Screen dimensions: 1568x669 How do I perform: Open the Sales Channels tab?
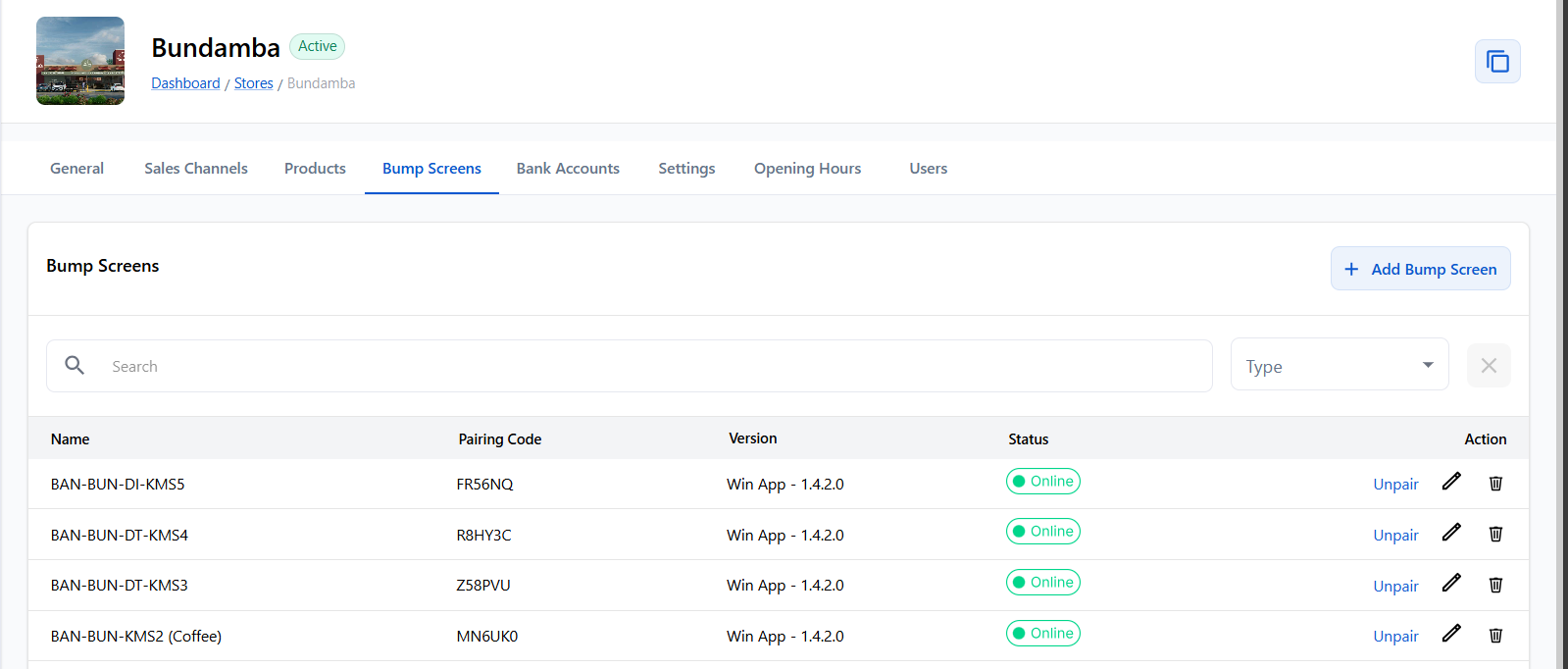[x=196, y=169]
